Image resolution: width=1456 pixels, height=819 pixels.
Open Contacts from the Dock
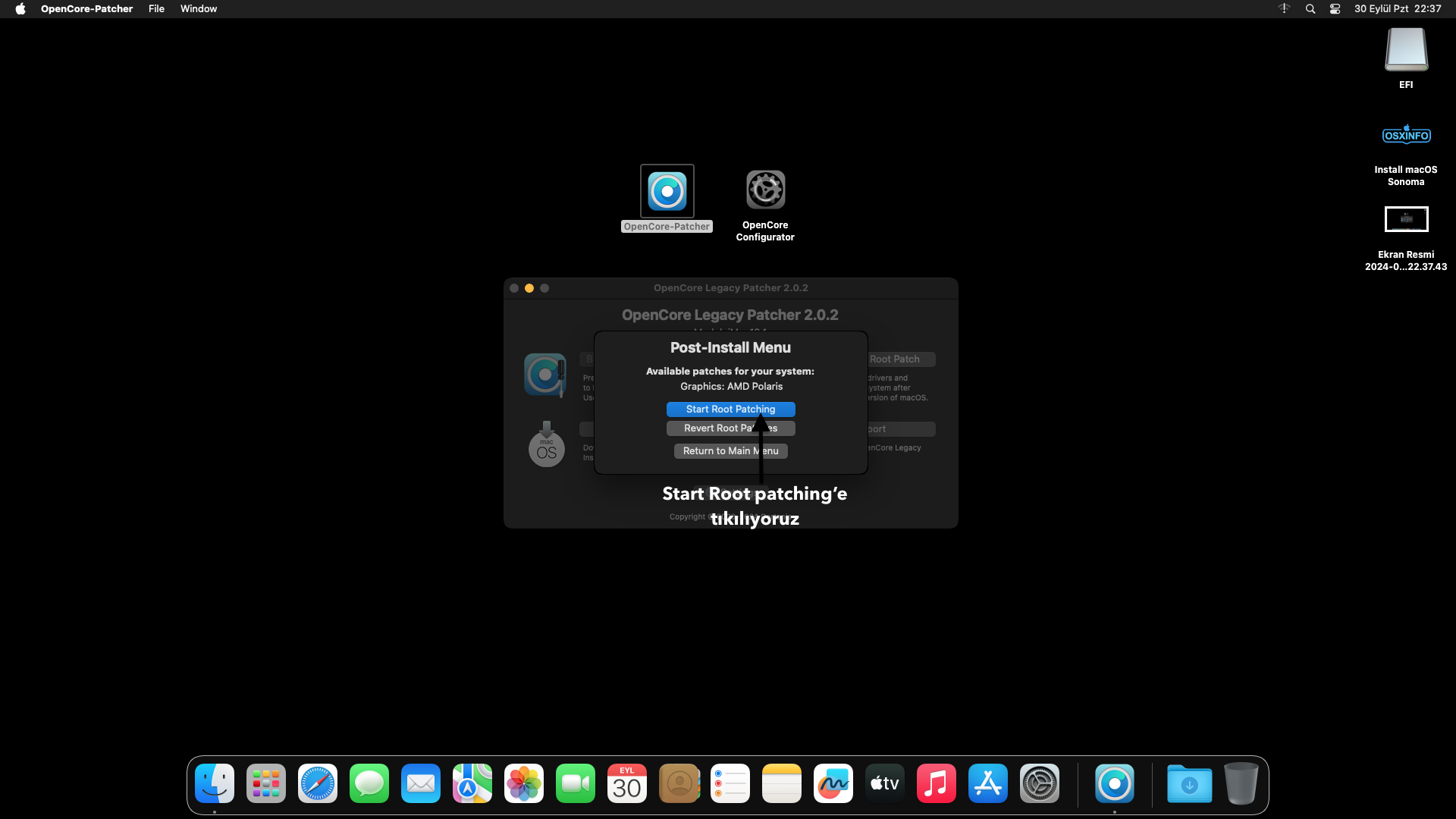[x=679, y=783]
